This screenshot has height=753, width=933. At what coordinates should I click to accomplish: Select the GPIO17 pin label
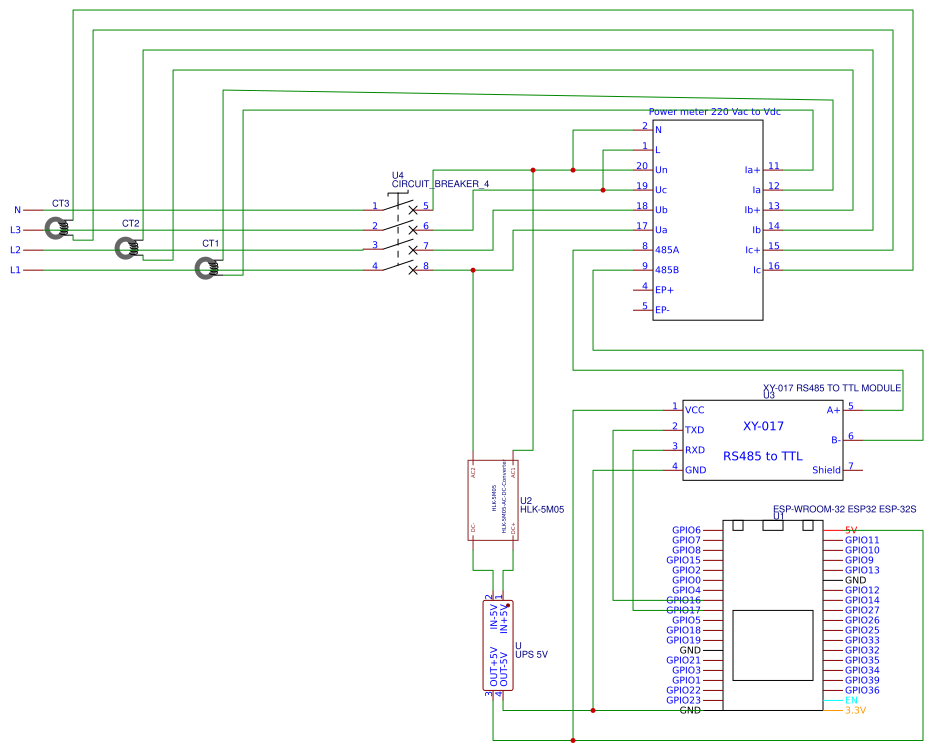pyautogui.click(x=684, y=610)
